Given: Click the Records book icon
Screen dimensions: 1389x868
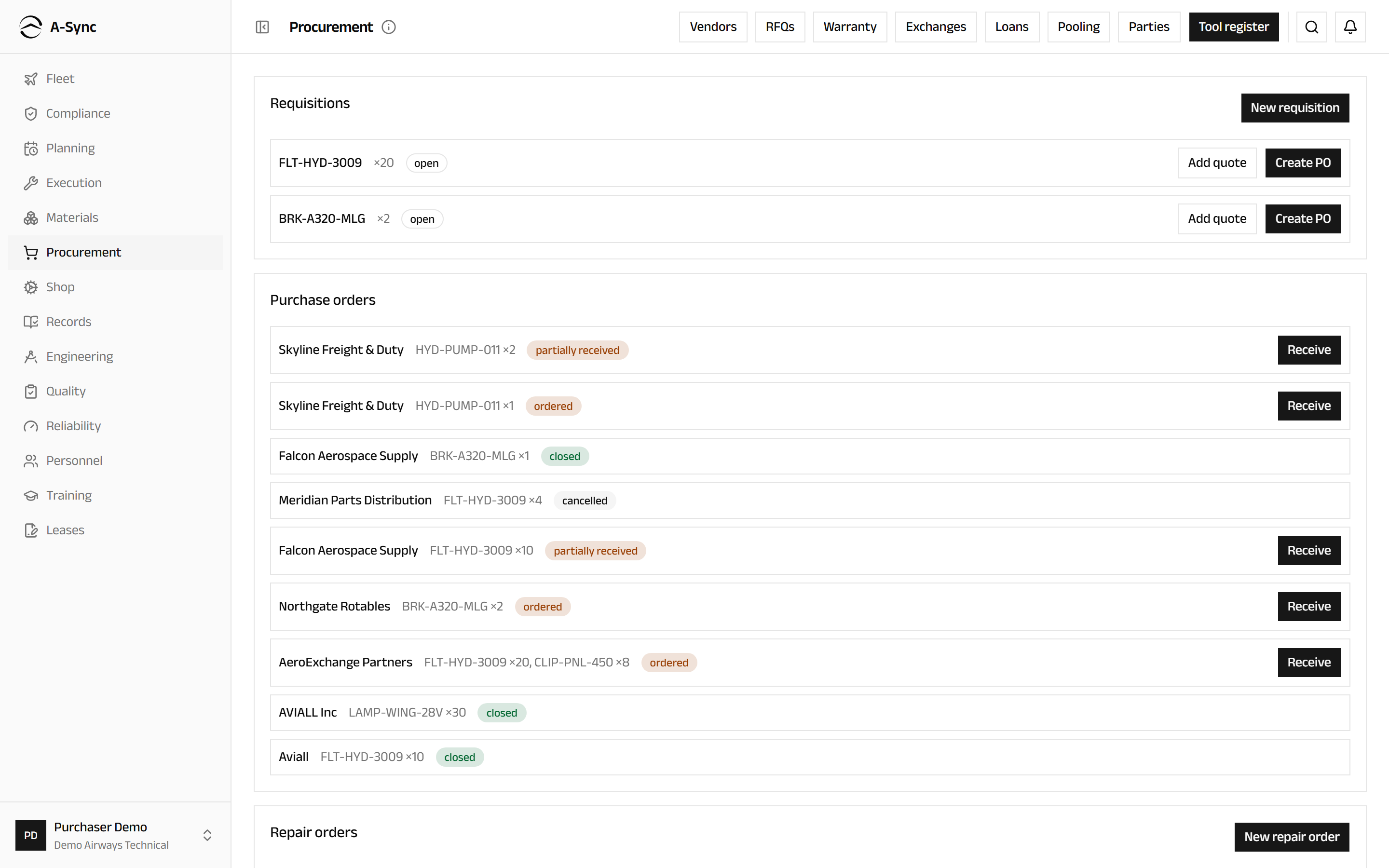Looking at the screenshot, I should pos(31,322).
